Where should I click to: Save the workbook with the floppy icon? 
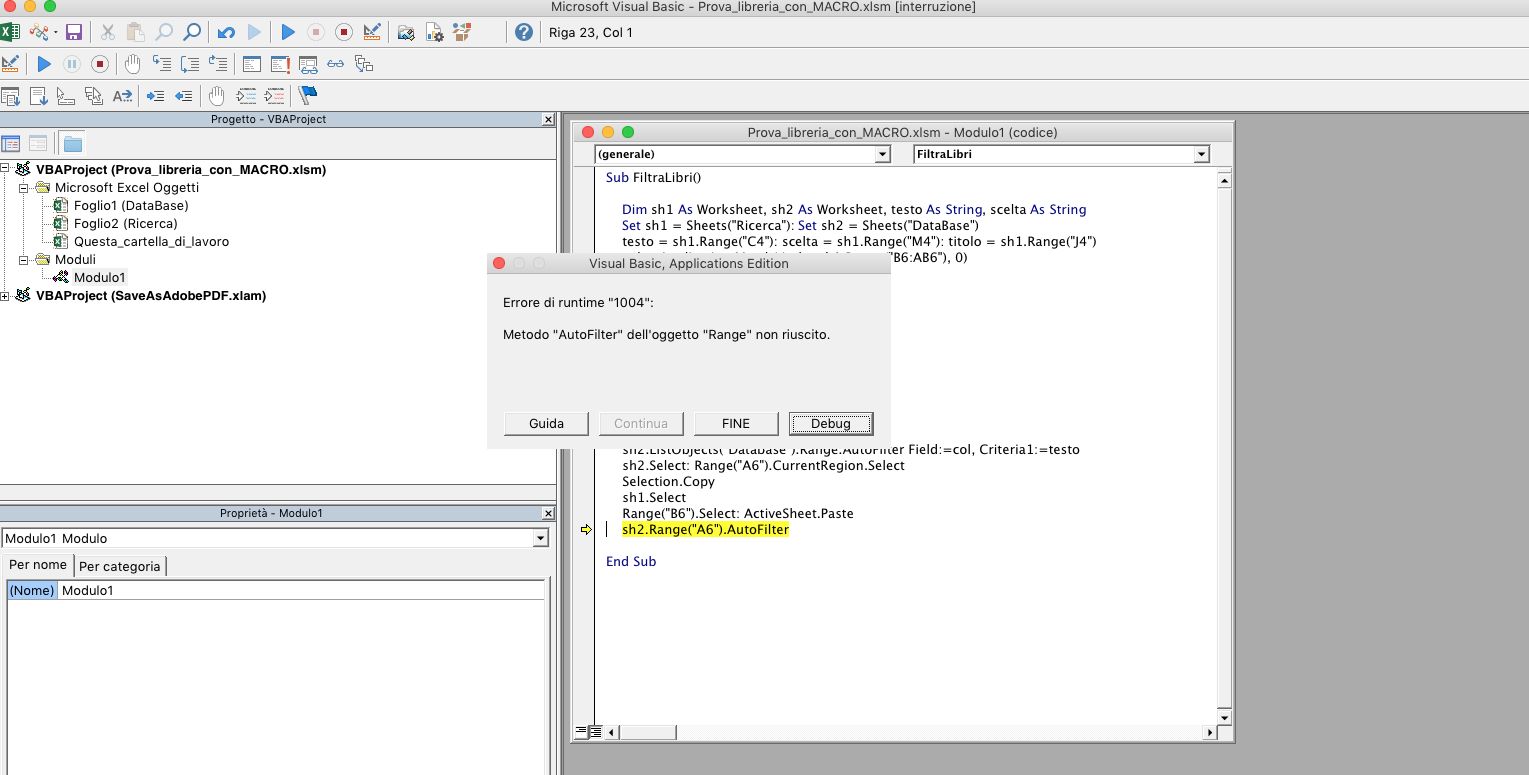click(73, 32)
